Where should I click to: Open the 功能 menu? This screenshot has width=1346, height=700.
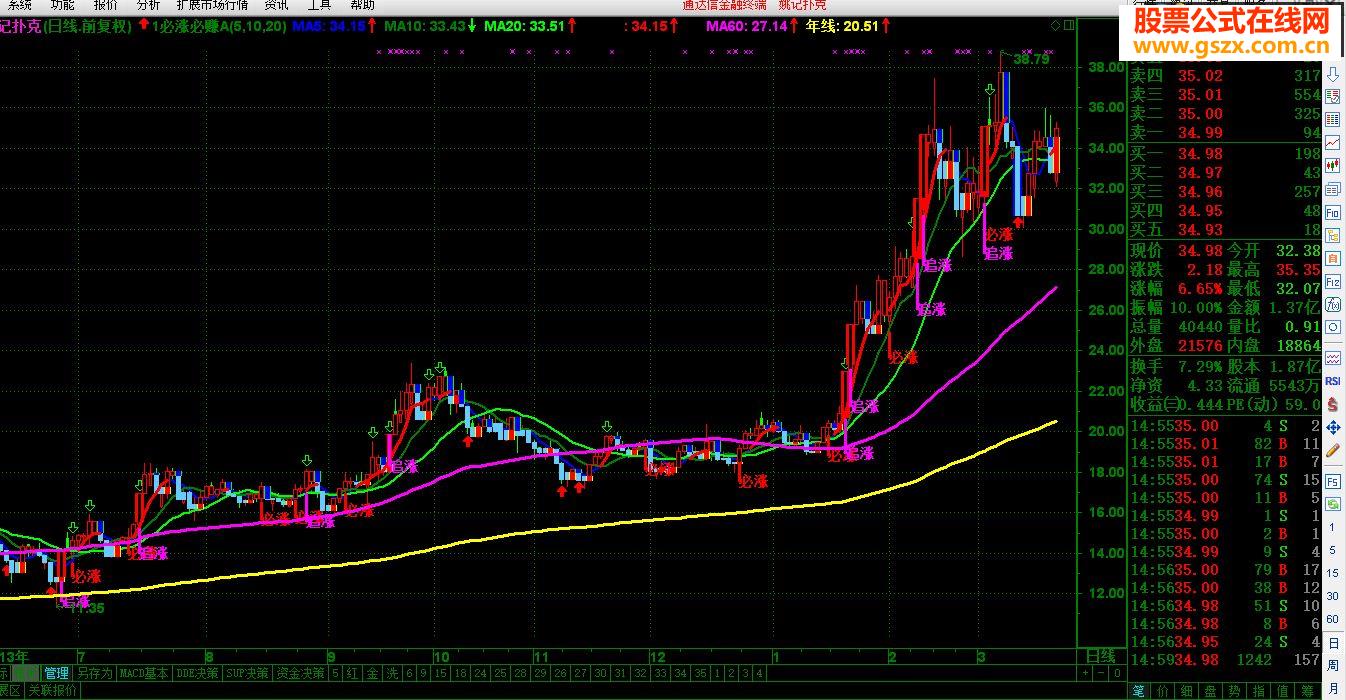(x=63, y=5)
